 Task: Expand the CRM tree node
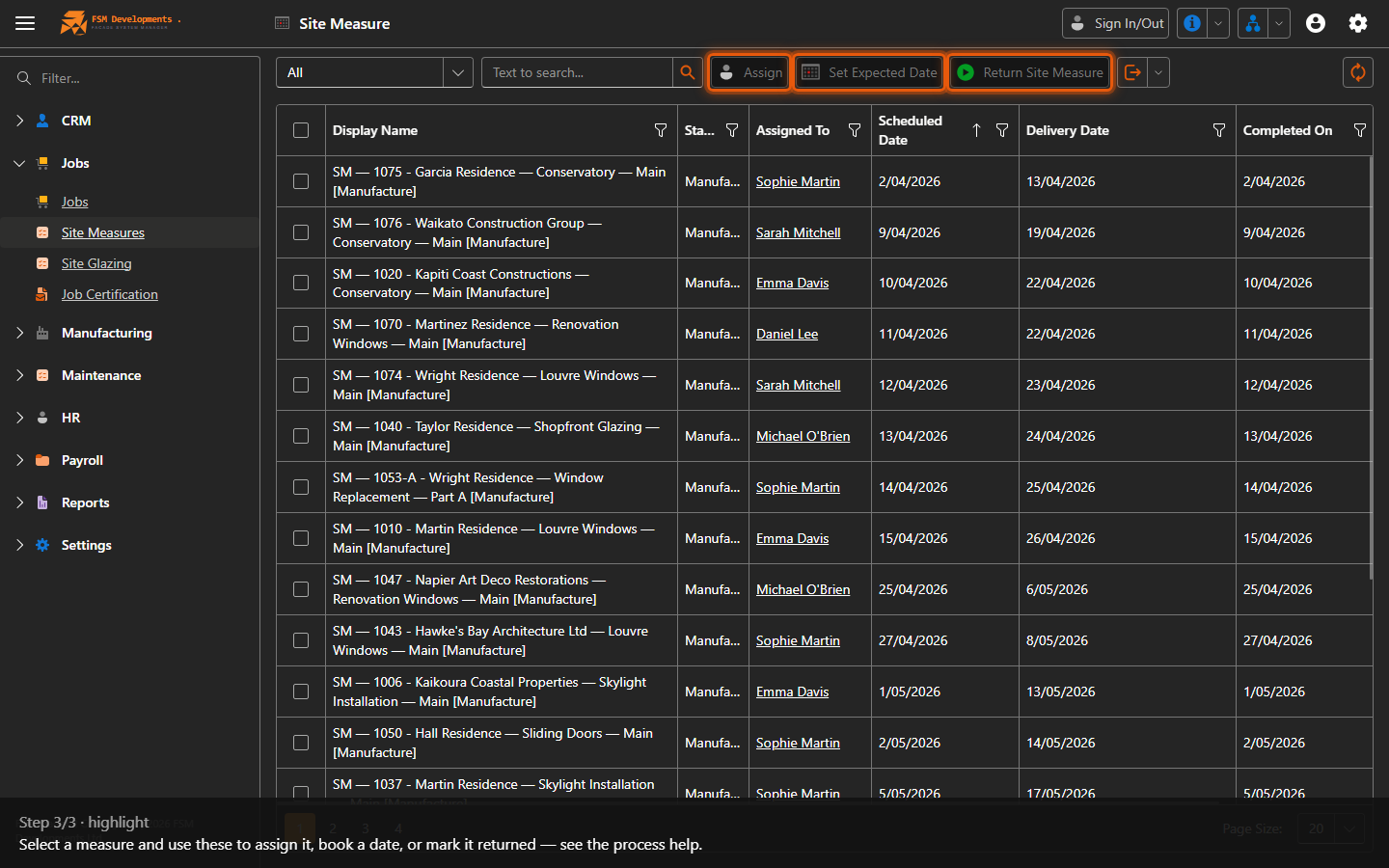[x=19, y=121]
